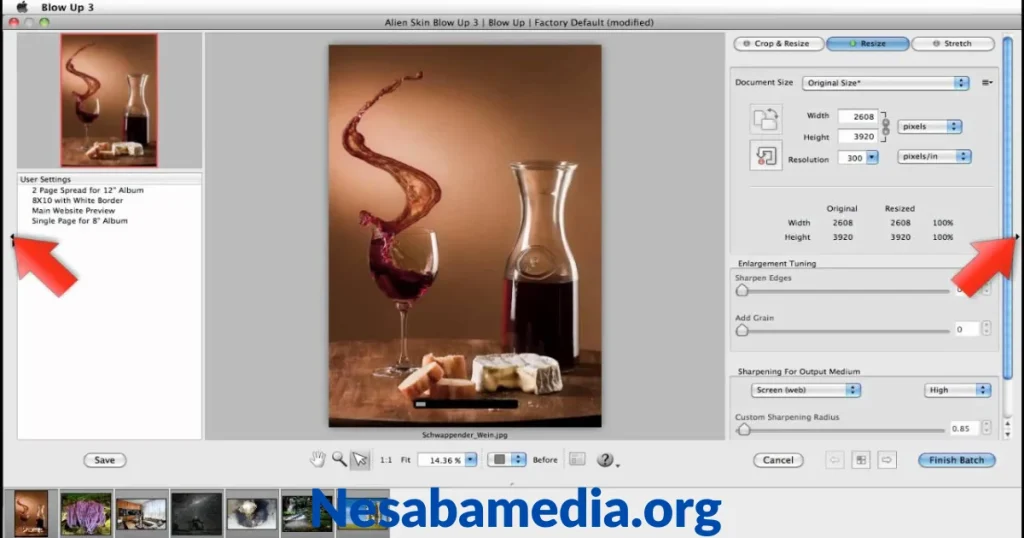The image size is (1024, 538).
Task: Click the resample icon beside Resolution
Action: 765,156
